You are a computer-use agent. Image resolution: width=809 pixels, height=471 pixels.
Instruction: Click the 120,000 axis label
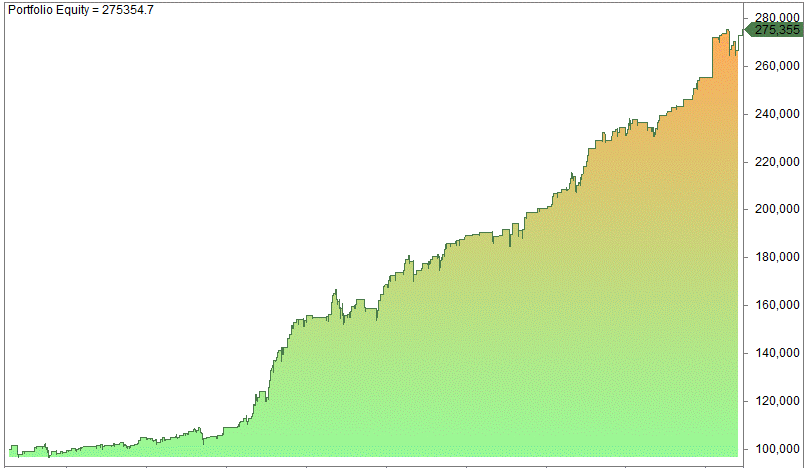[x=777, y=402]
